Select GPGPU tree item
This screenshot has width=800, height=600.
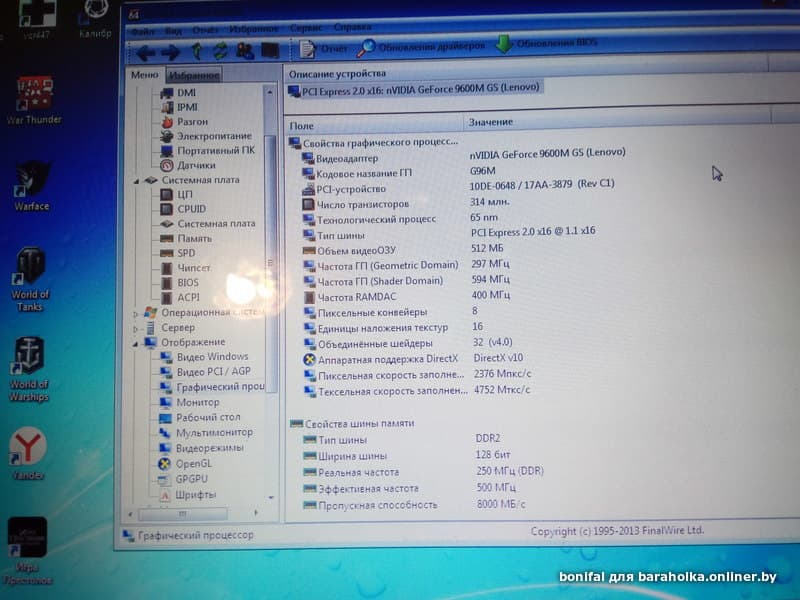(x=183, y=479)
